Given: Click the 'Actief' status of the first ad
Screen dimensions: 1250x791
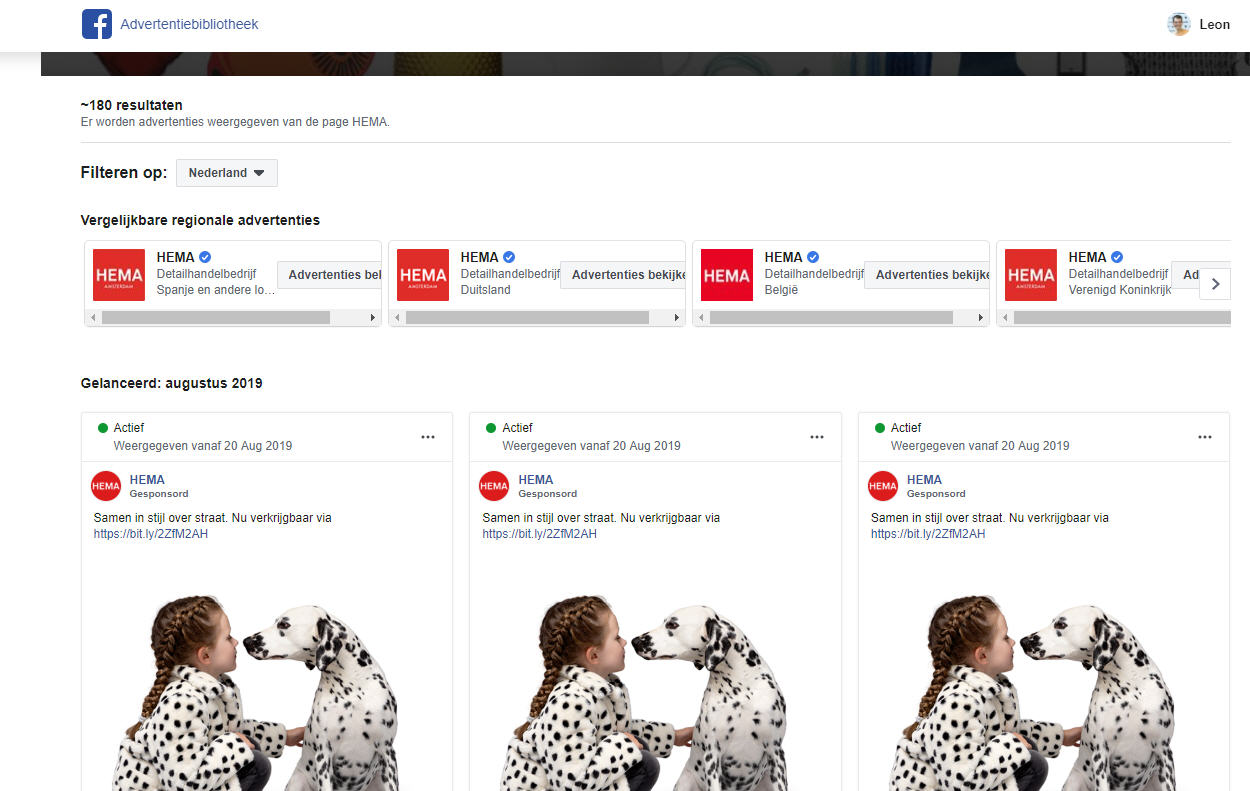Looking at the screenshot, I should (129, 428).
